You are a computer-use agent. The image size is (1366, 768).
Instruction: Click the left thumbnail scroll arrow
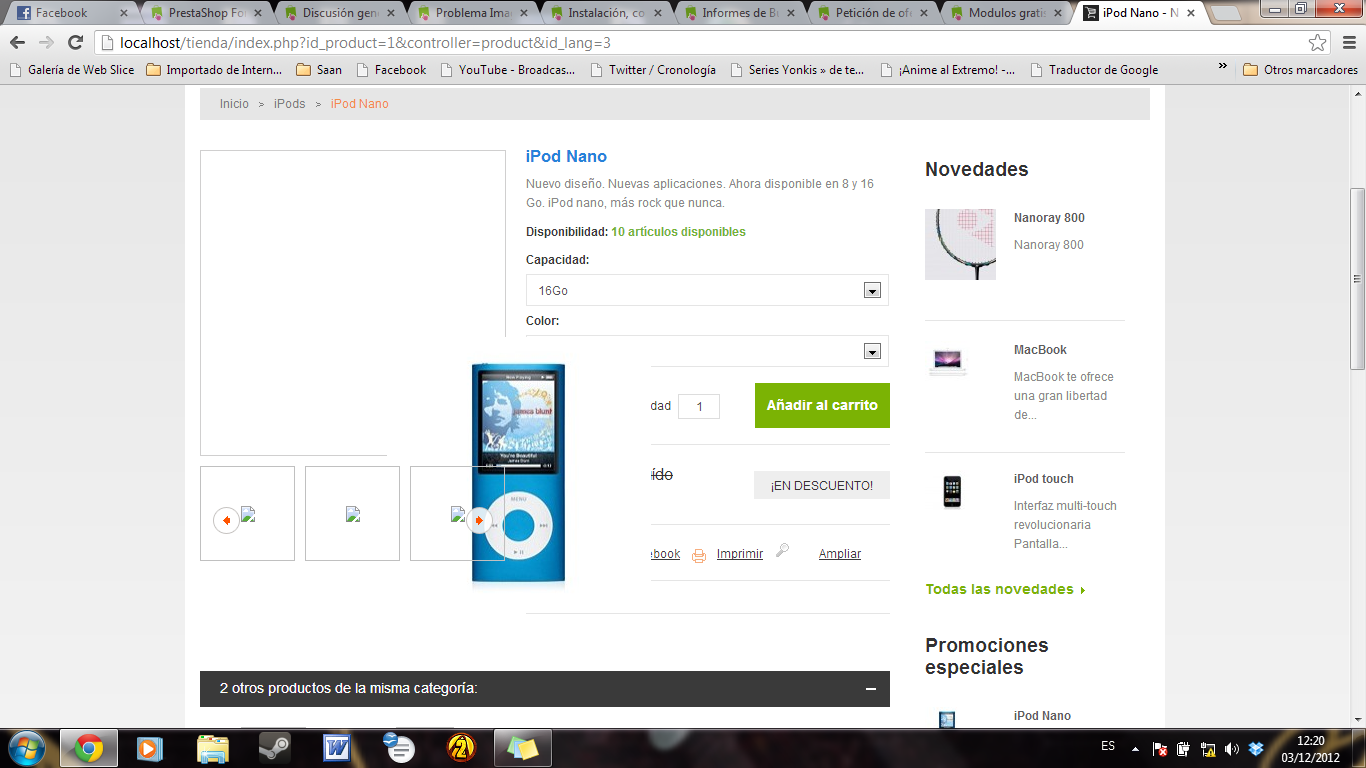point(226,520)
